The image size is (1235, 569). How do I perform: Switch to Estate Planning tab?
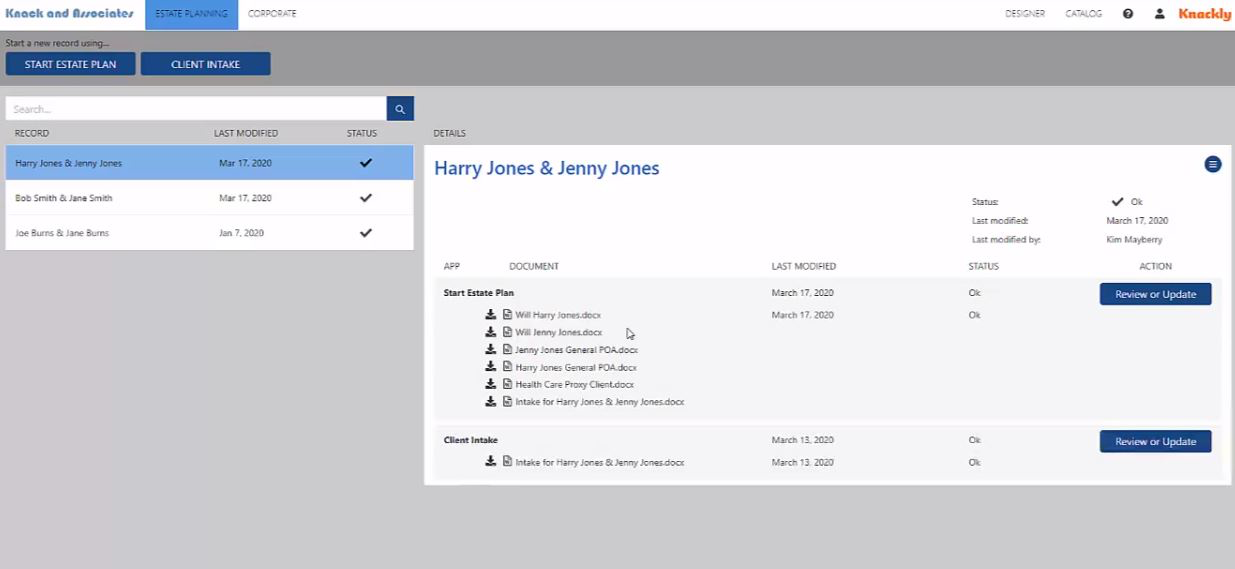pyautogui.click(x=191, y=14)
